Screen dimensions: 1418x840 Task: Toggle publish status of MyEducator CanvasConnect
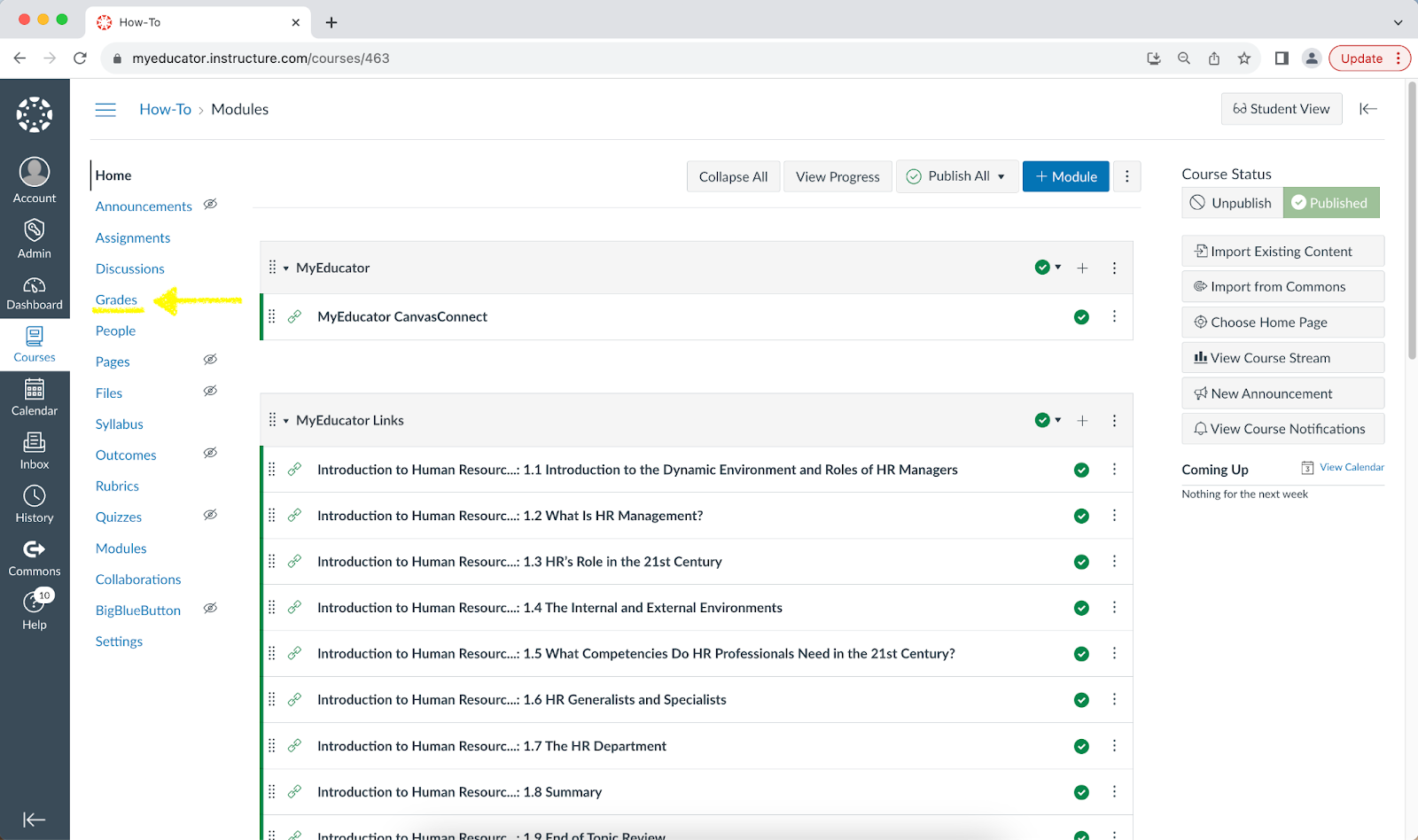tap(1081, 317)
